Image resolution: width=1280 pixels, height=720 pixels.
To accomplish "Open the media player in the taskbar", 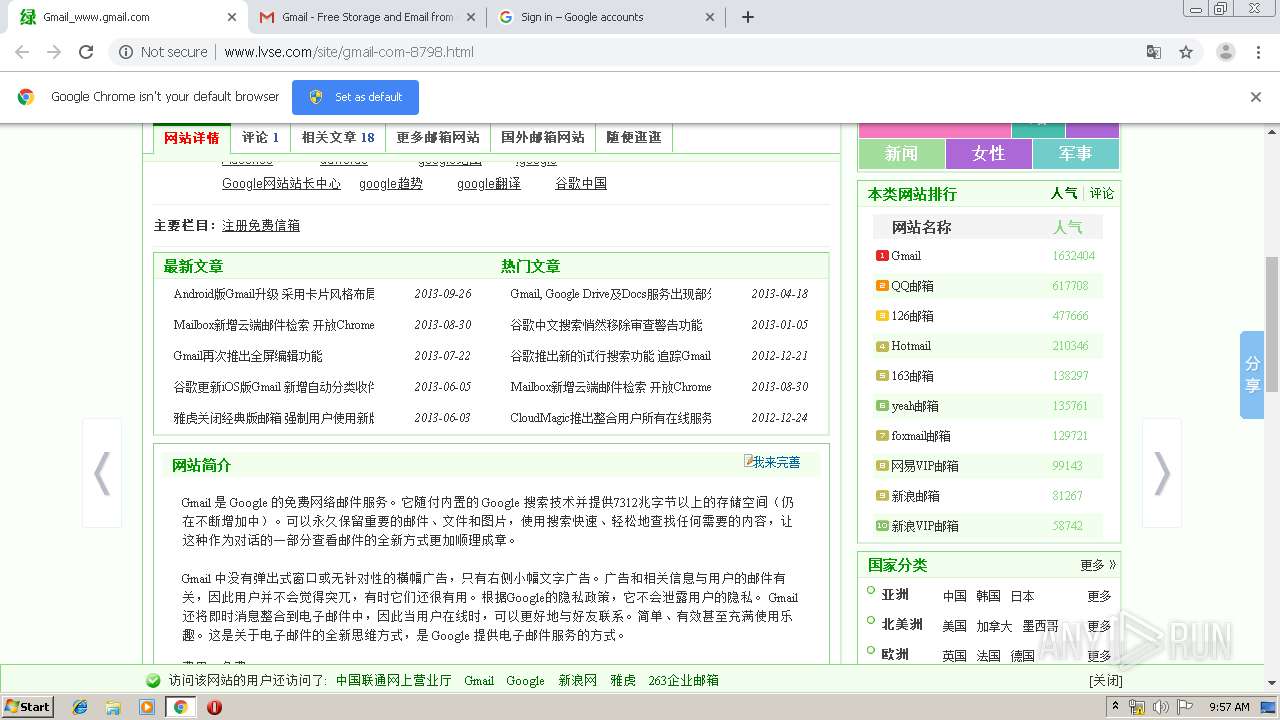I will point(147,707).
